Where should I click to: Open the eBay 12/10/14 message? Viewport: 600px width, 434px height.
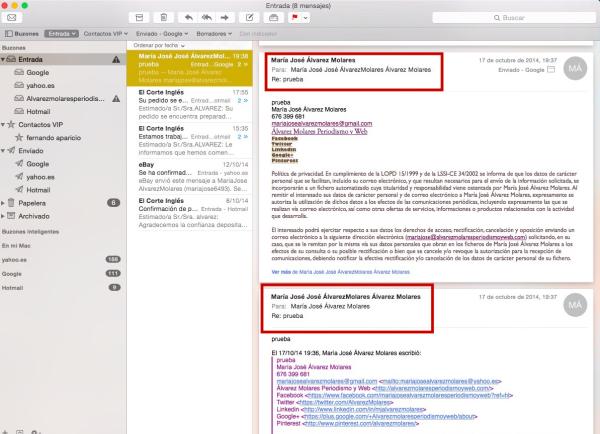(x=190, y=176)
